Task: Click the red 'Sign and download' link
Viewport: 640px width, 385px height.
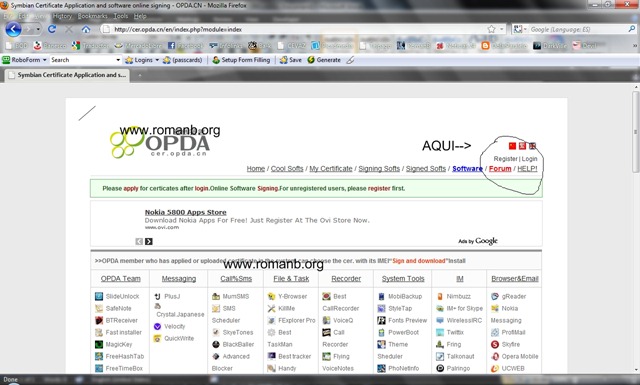Action: click(418, 261)
